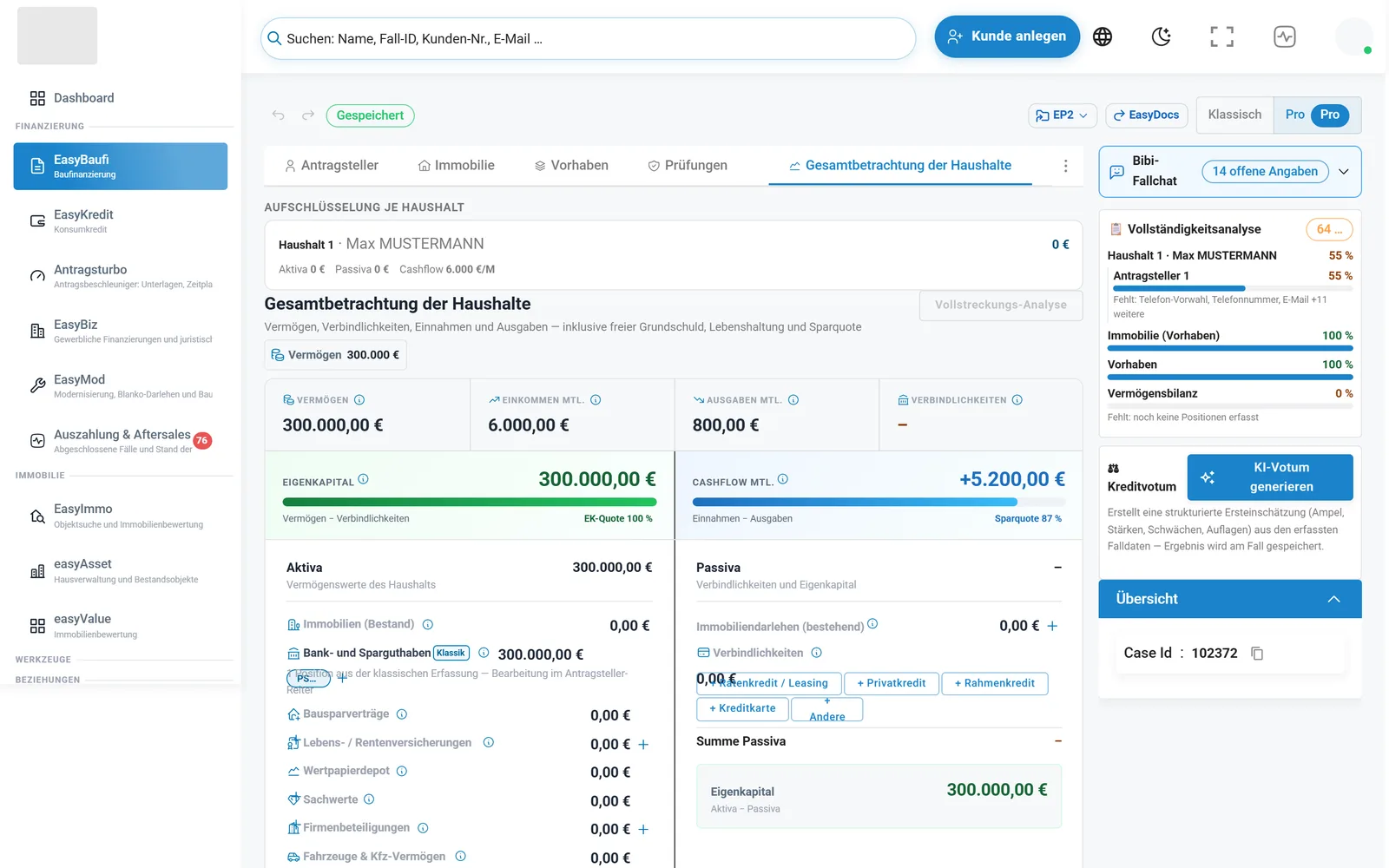Viewport: 1389px width, 868px height.
Task: Add Immobiliendarlehen (bestehend) plus icon
Action: (x=1052, y=626)
